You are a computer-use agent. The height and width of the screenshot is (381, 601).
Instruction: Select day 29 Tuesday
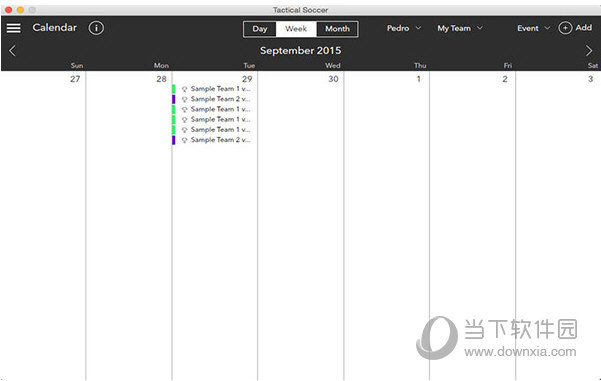point(247,79)
